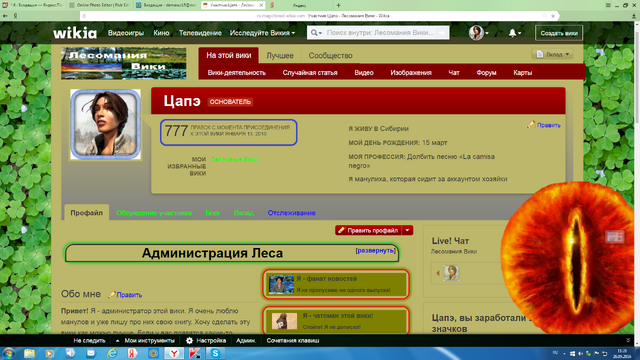The width and height of the screenshot is (640, 360).
Task: Click the Сочетания клавиш toolbar link
Action: pos(293,340)
